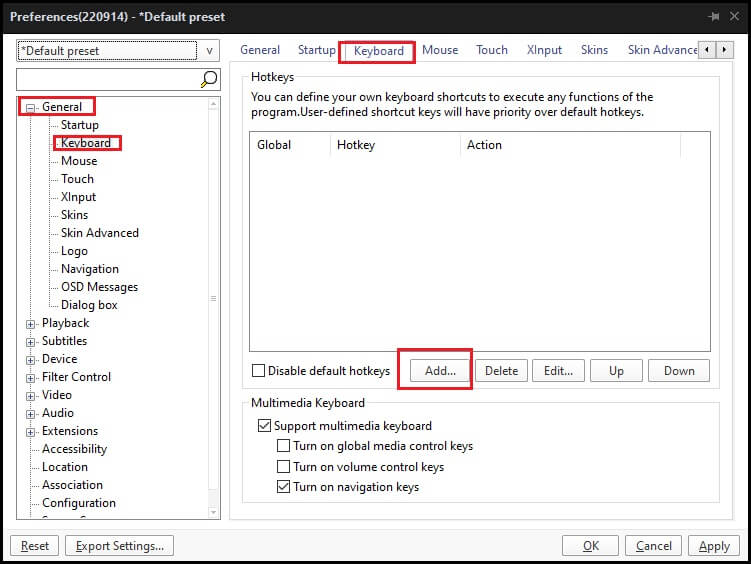This screenshot has width=751, height=564.
Task: Click the Edit... hotkey button
Action: (558, 371)
